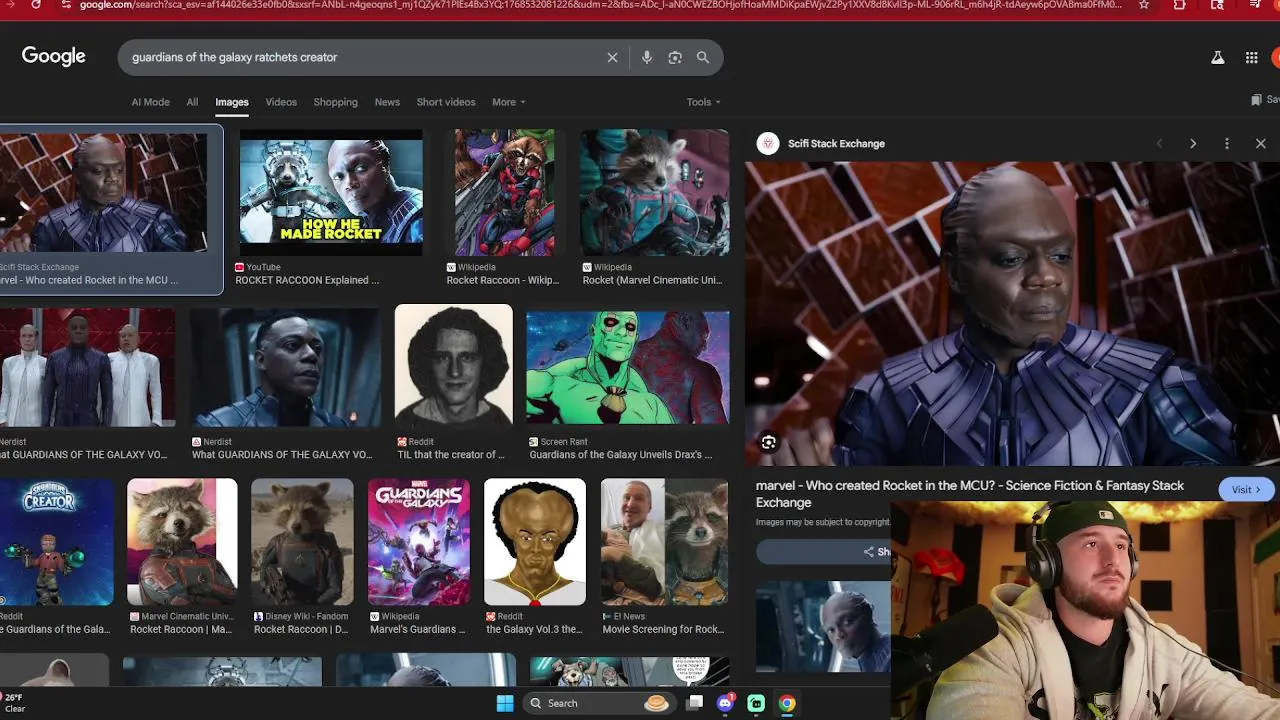The height and width of the screenshot is (720, 1280).
Task: Show next image in preview panel
Action: pyautogui.click(x=1193, y=144)
